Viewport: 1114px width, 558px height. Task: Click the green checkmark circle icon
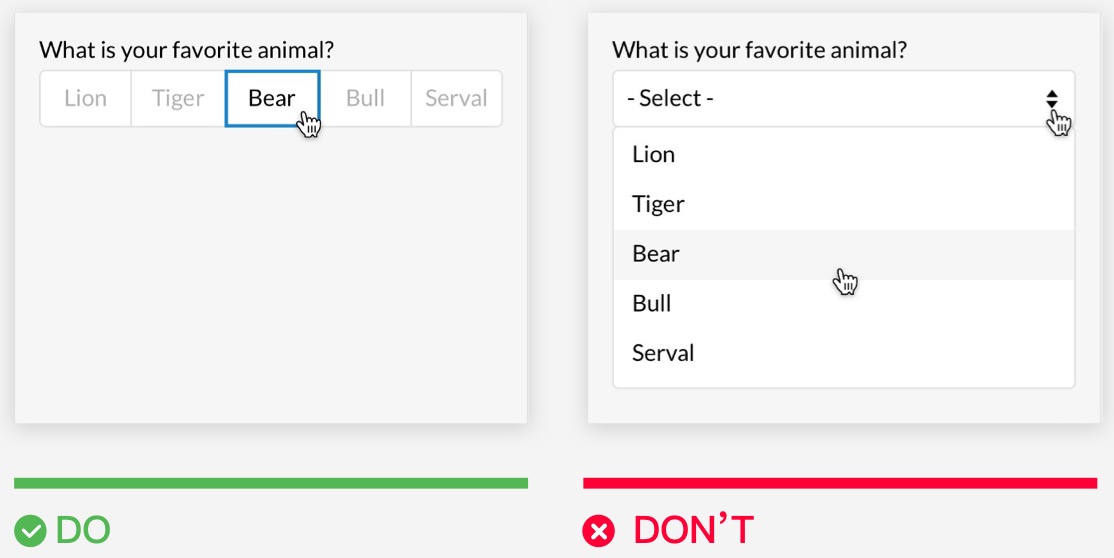30,530
